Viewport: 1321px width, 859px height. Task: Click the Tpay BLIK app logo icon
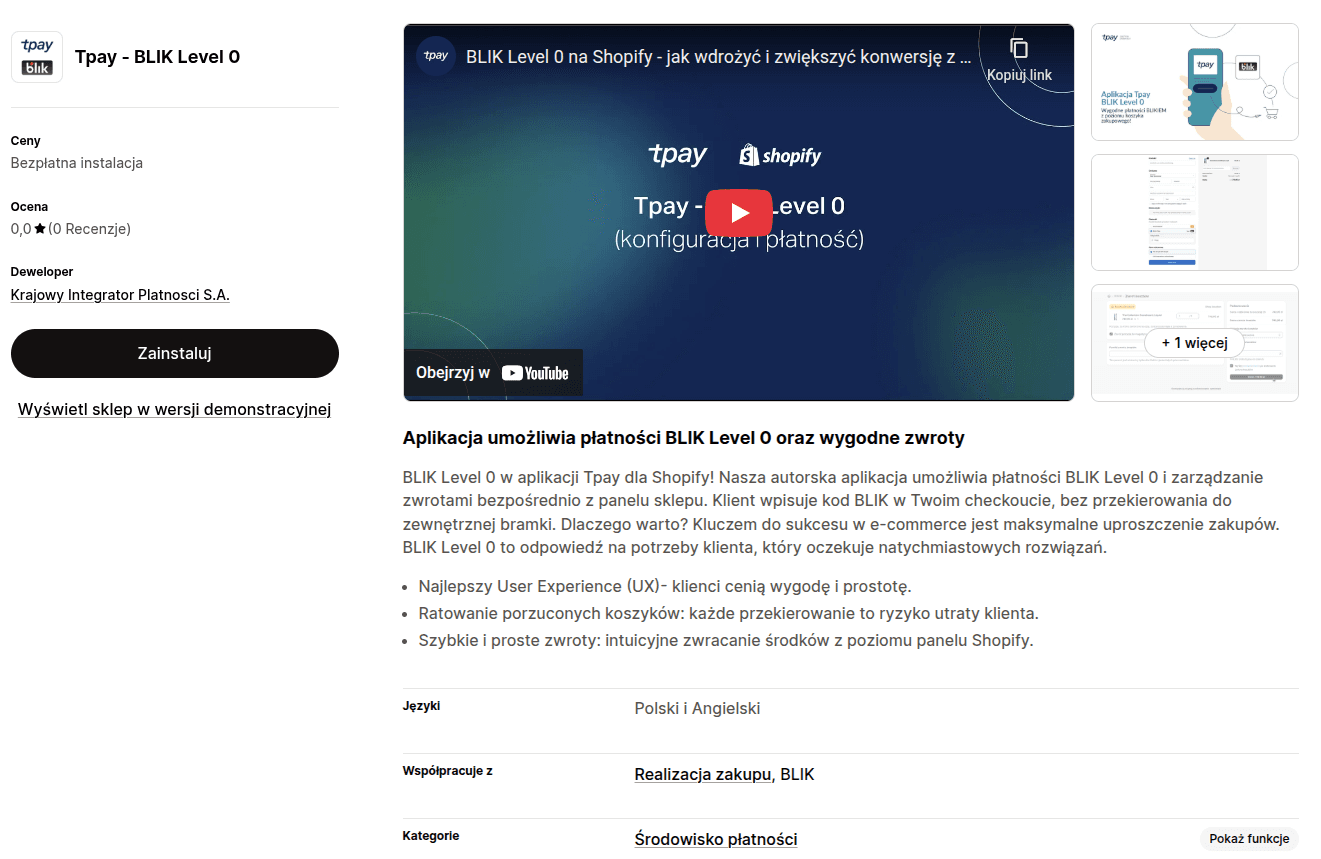pos(37,57)
